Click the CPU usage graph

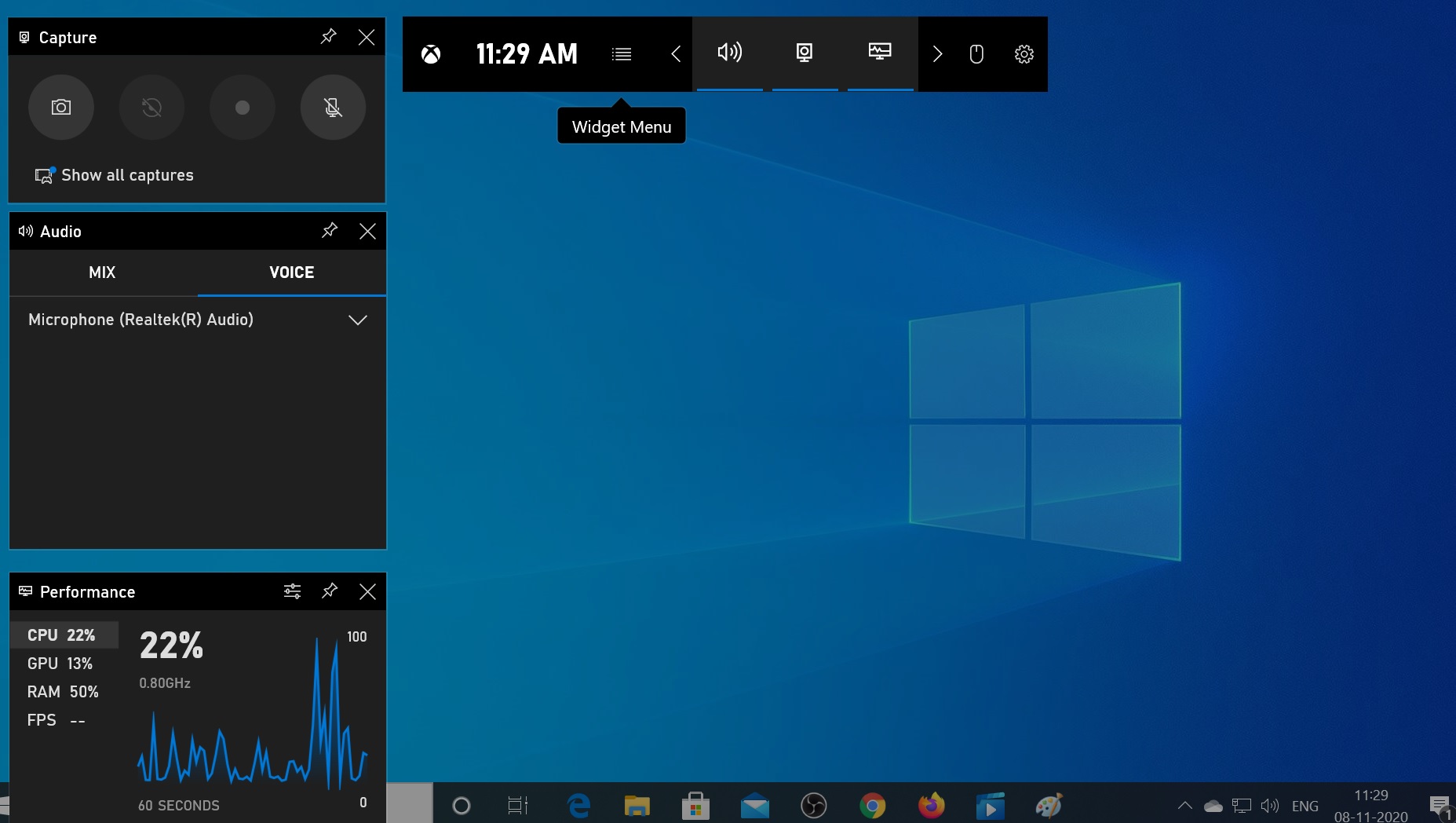click(252, 713)
